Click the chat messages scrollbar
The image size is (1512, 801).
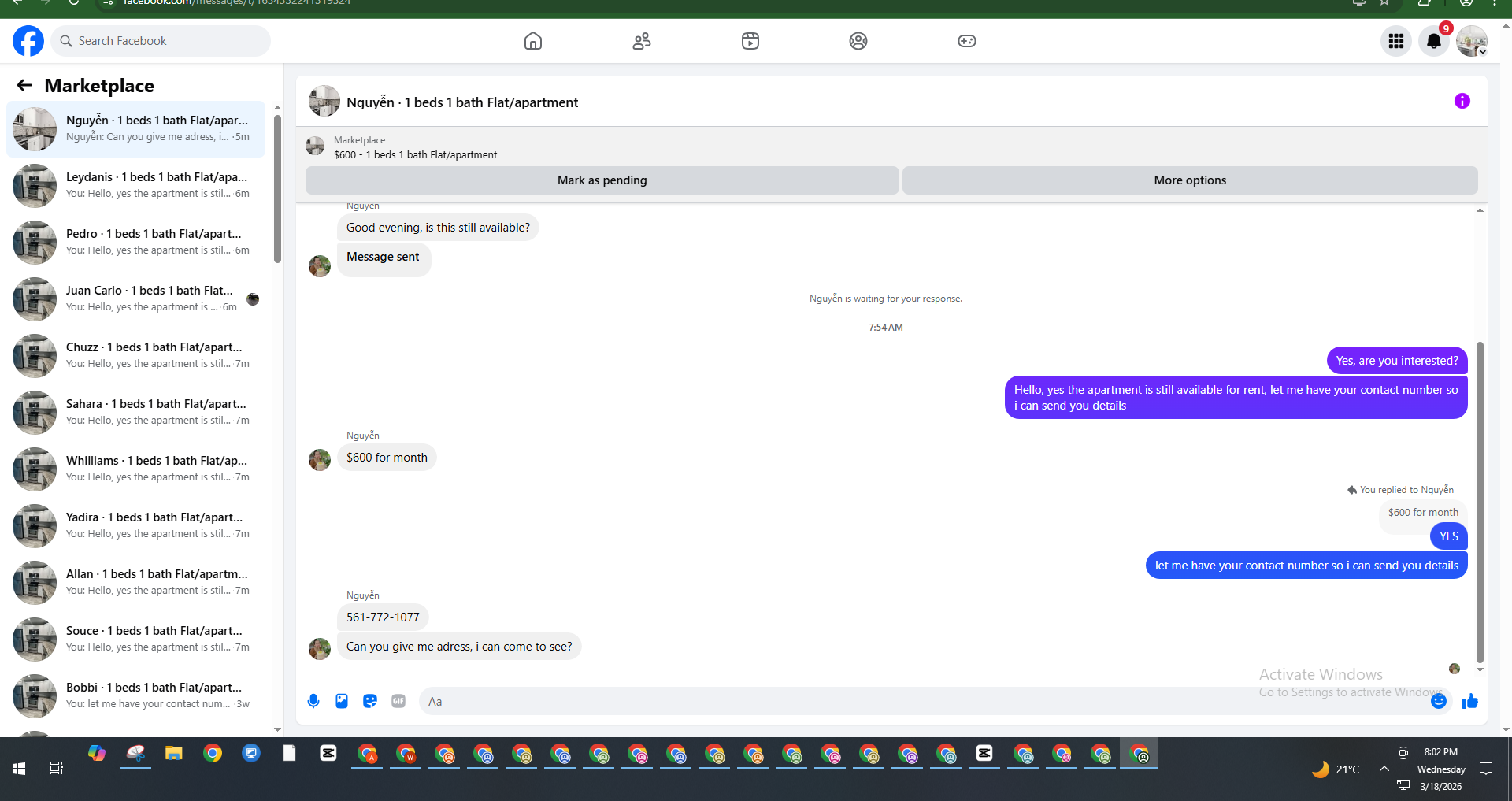coord(1480,502)
